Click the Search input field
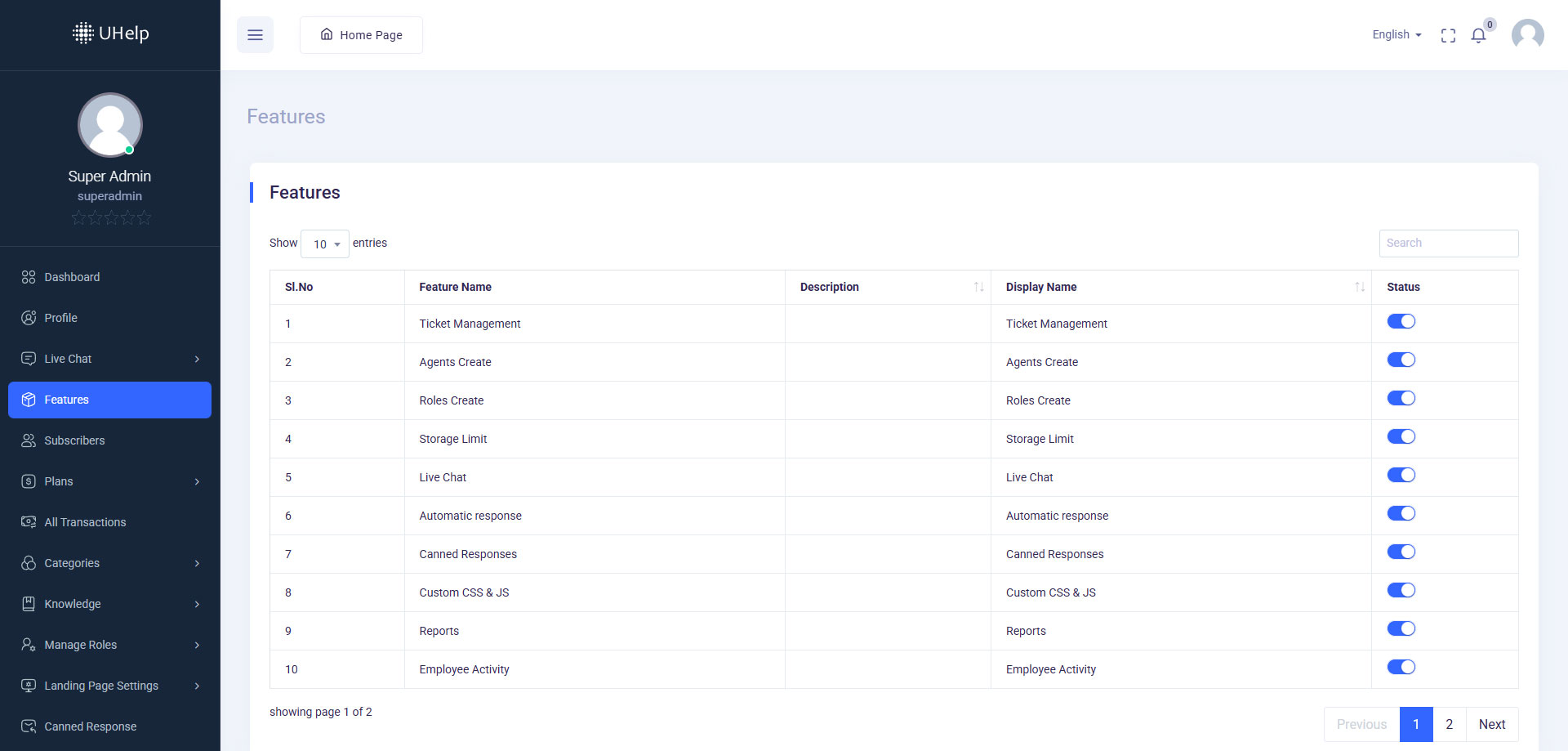 pyautogui.click(x=1448, y=243)
